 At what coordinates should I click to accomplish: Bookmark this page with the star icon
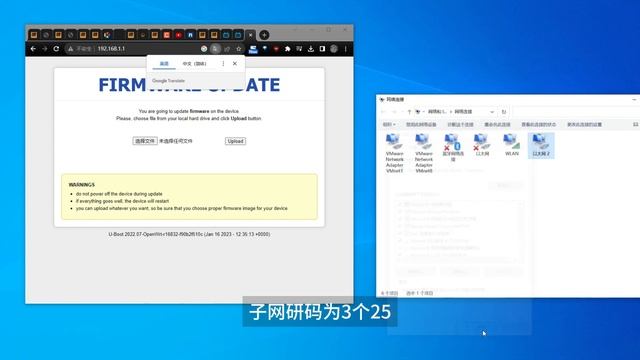pos(239,49)
